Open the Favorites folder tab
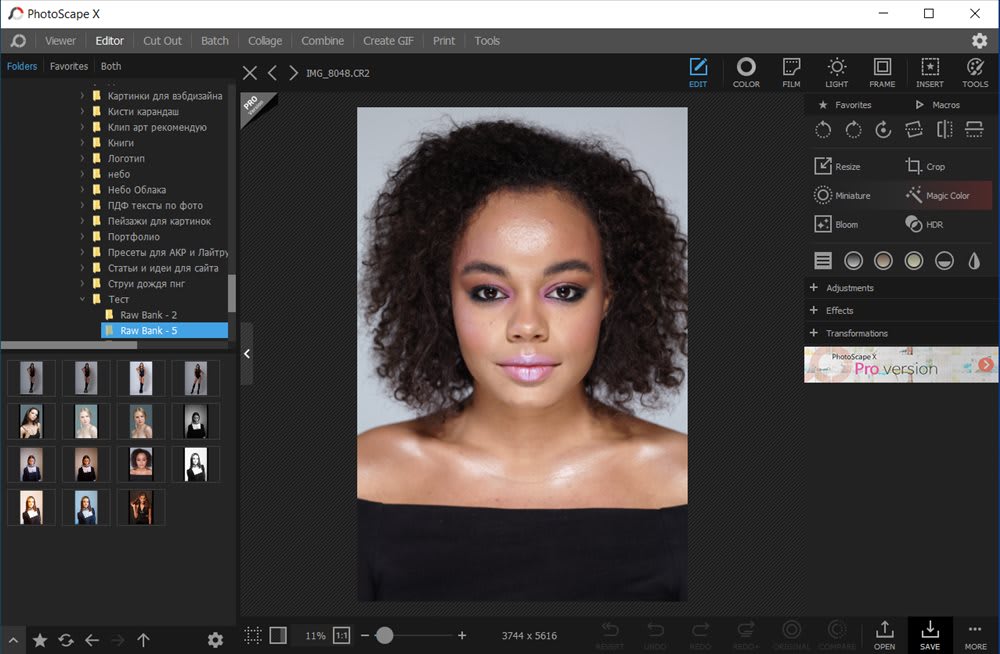 (x=69, y=67)
